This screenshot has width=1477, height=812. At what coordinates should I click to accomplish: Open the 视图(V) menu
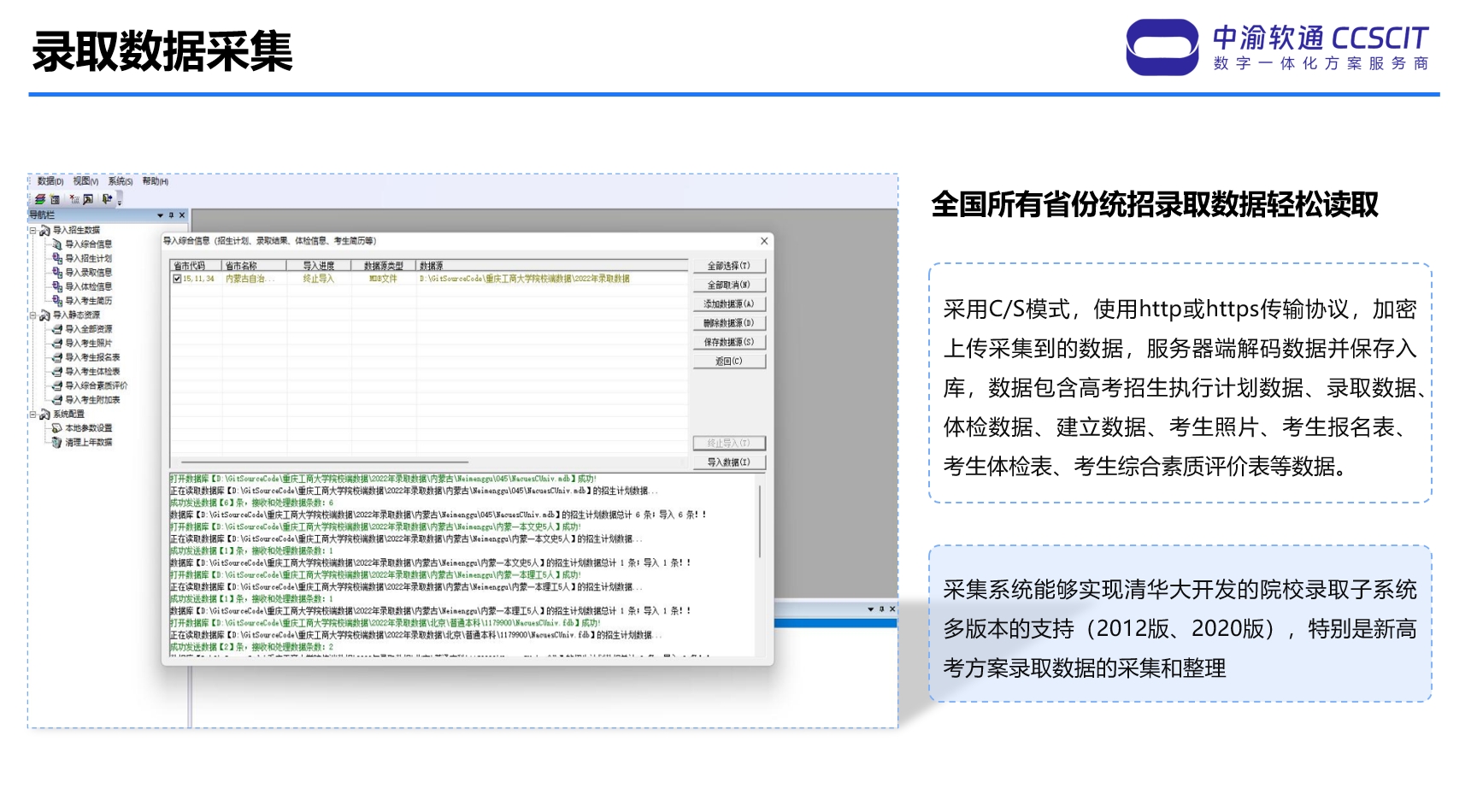point(85,181)
